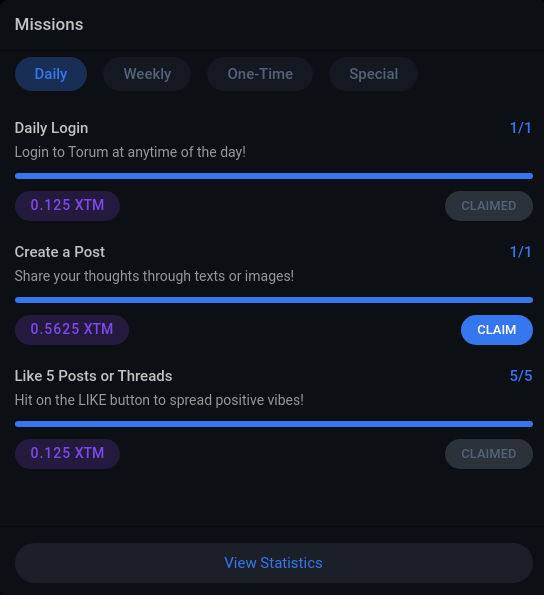Click the CLAIMED button for Daily Login
Image resolution: width=544 pixels, height=595 pixels.
[x=489, y=206]
